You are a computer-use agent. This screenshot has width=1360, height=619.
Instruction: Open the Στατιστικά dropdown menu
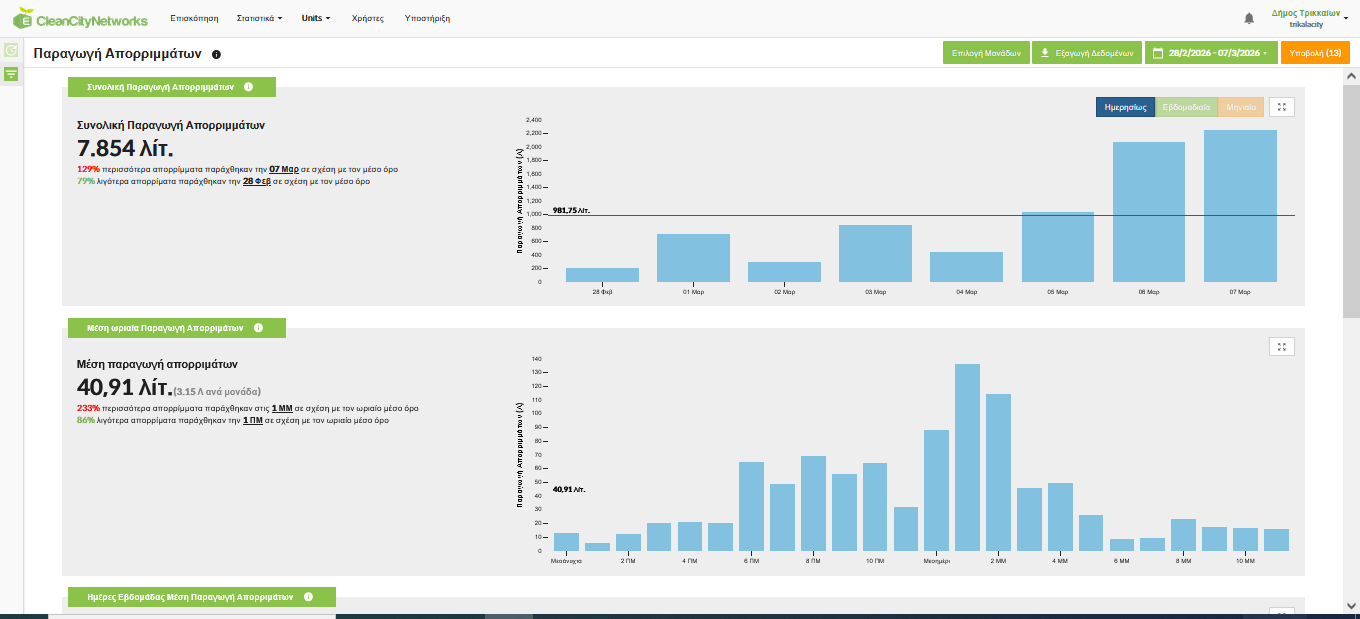259,19
